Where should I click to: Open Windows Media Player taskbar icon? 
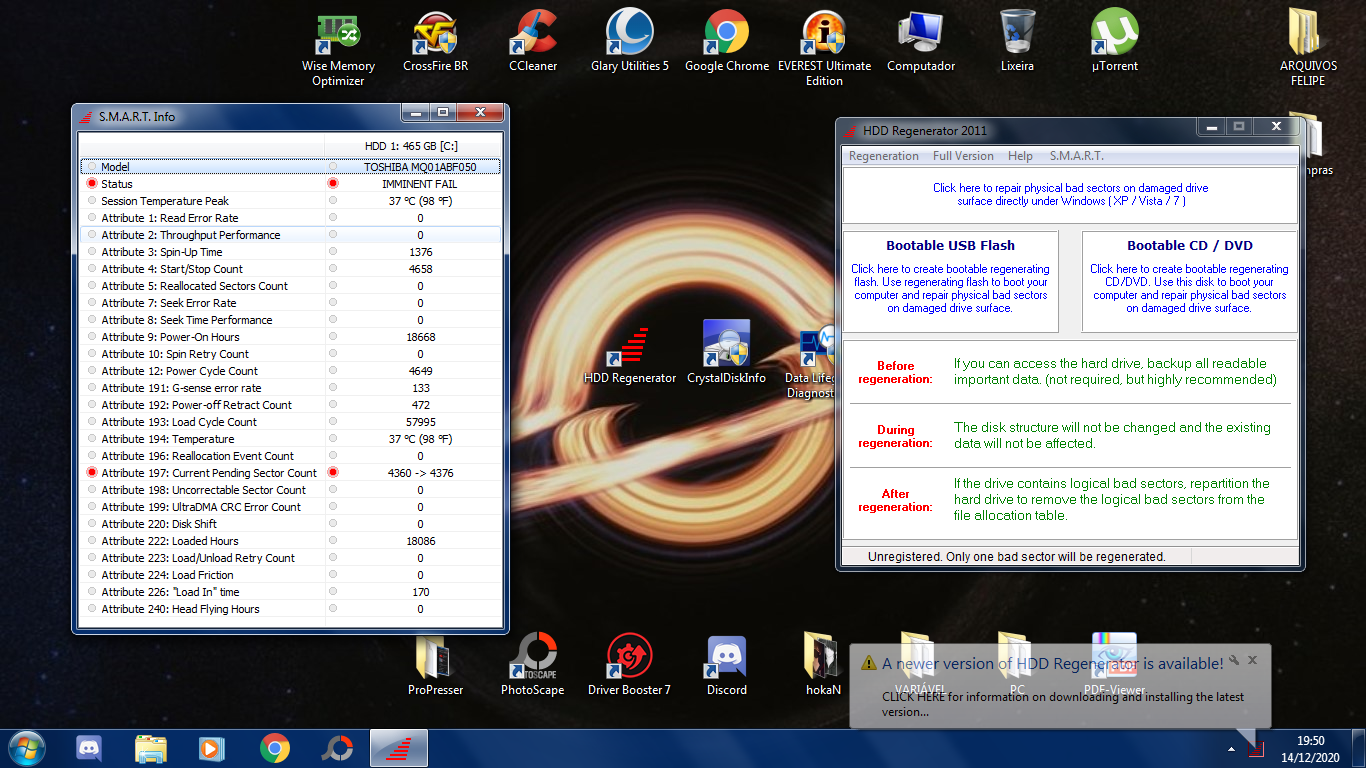point(211,748)
